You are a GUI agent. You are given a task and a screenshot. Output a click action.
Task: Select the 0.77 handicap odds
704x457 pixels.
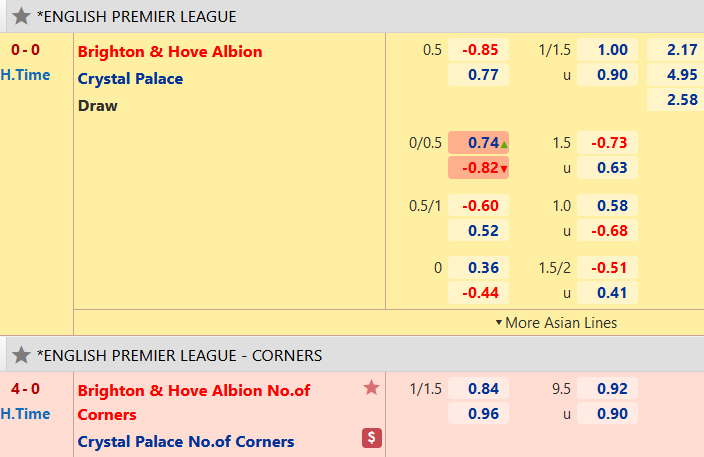[x=479, y=75]
